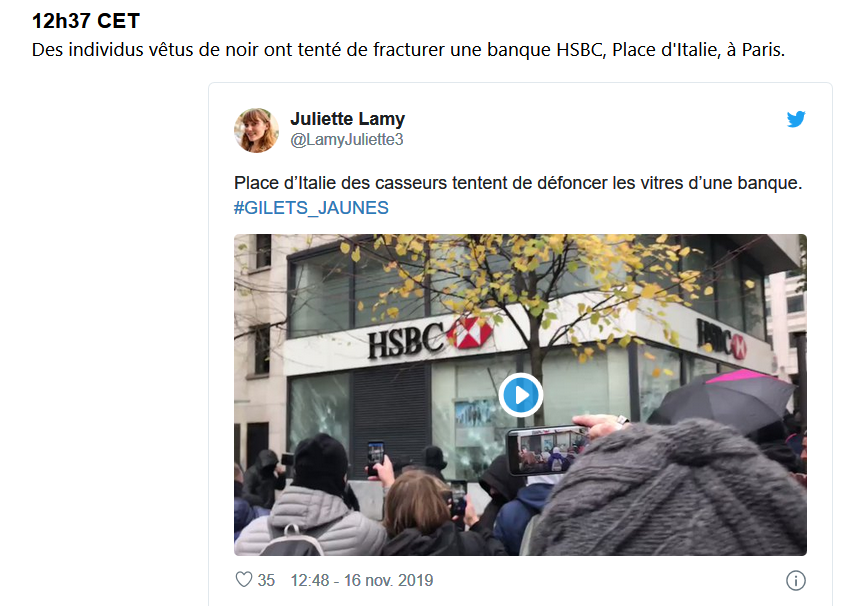Open the @LamyJuliette3 handle link
This screenshot has height=606, width=841.
tap(346, 139)
